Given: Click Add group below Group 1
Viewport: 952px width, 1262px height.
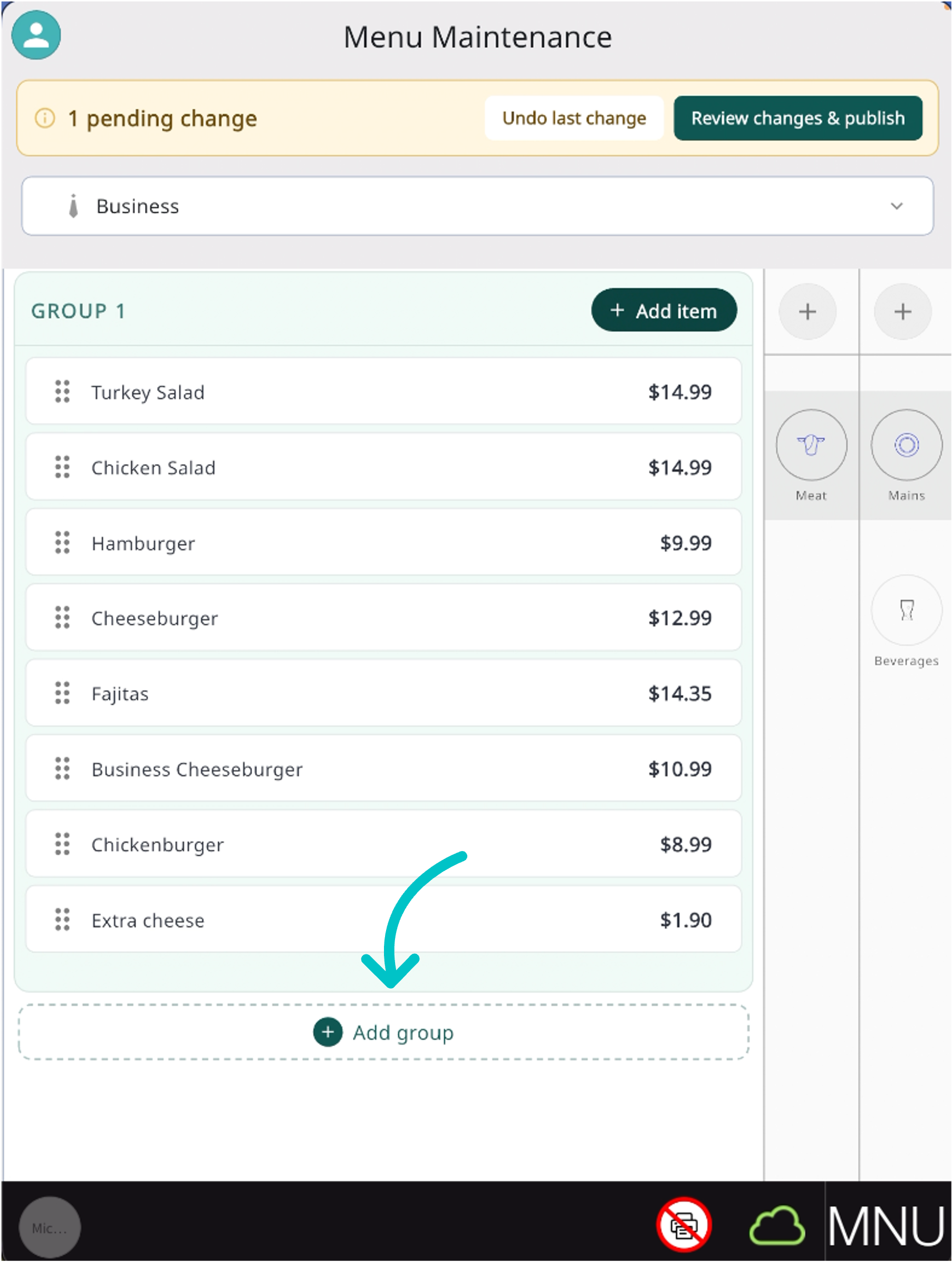Looking at the screenshot, I should [x=383, y=1032].
